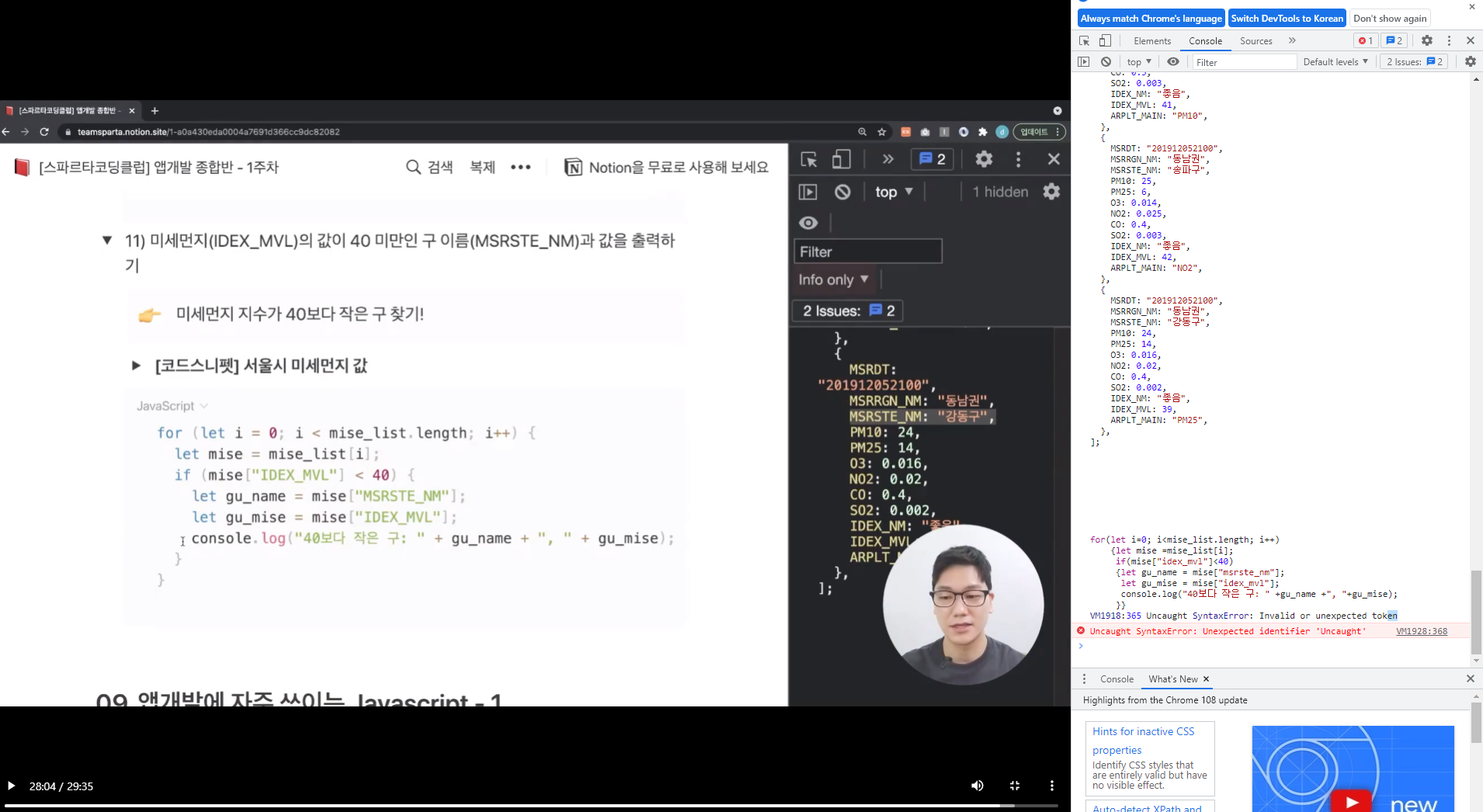Open Hints for inactive CSS properties link

(1143, 741)
